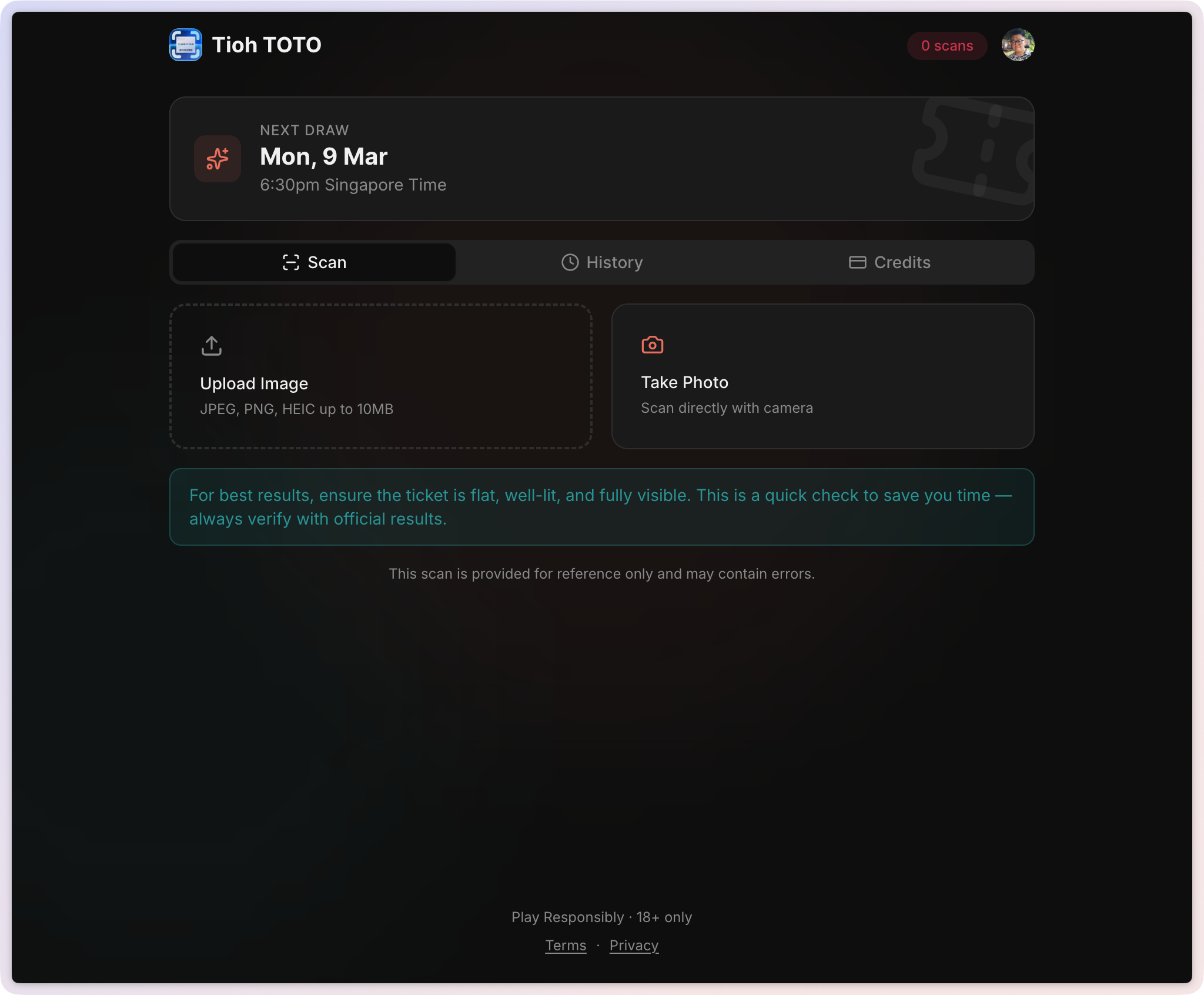The width and height of the screenshot is (1204, 995).
Task: Select the Scan tab
Action: click(314, 262)
